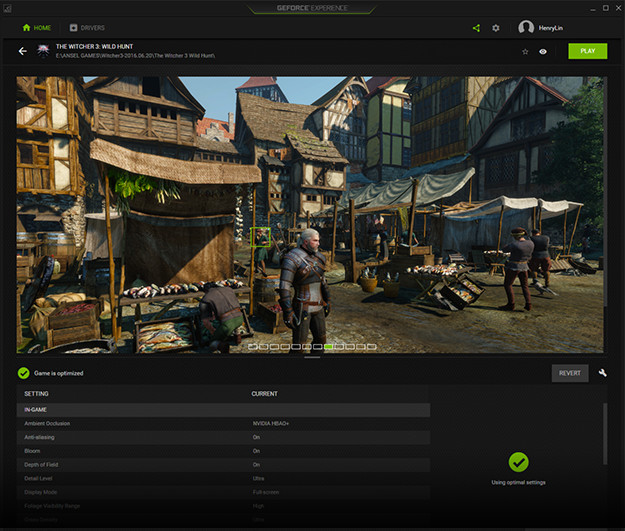Image resolution: width=625 pixels, height=531 pixels.
Task: Click the Game is optimized label
Action: click(59, 373)
